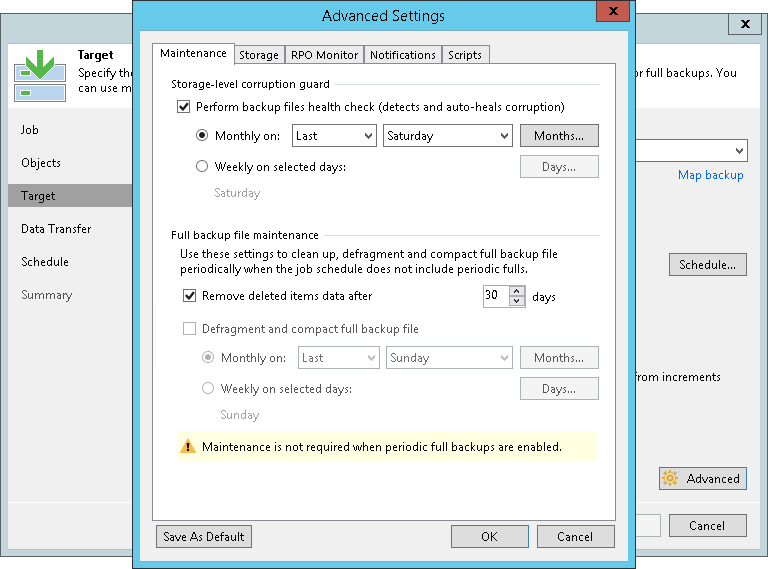Open the Saturday day dropdown
The image size is (768, 569).
(448, 136)
